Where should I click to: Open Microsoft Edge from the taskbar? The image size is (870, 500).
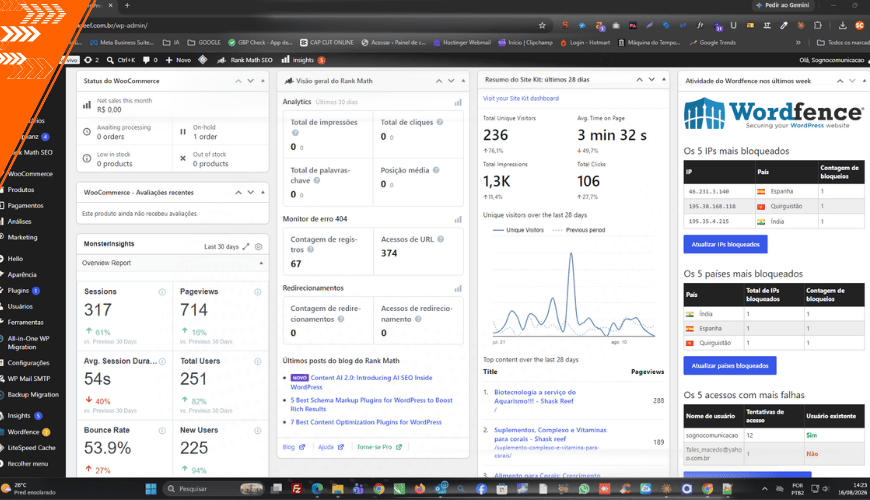[x=317, y=488]
